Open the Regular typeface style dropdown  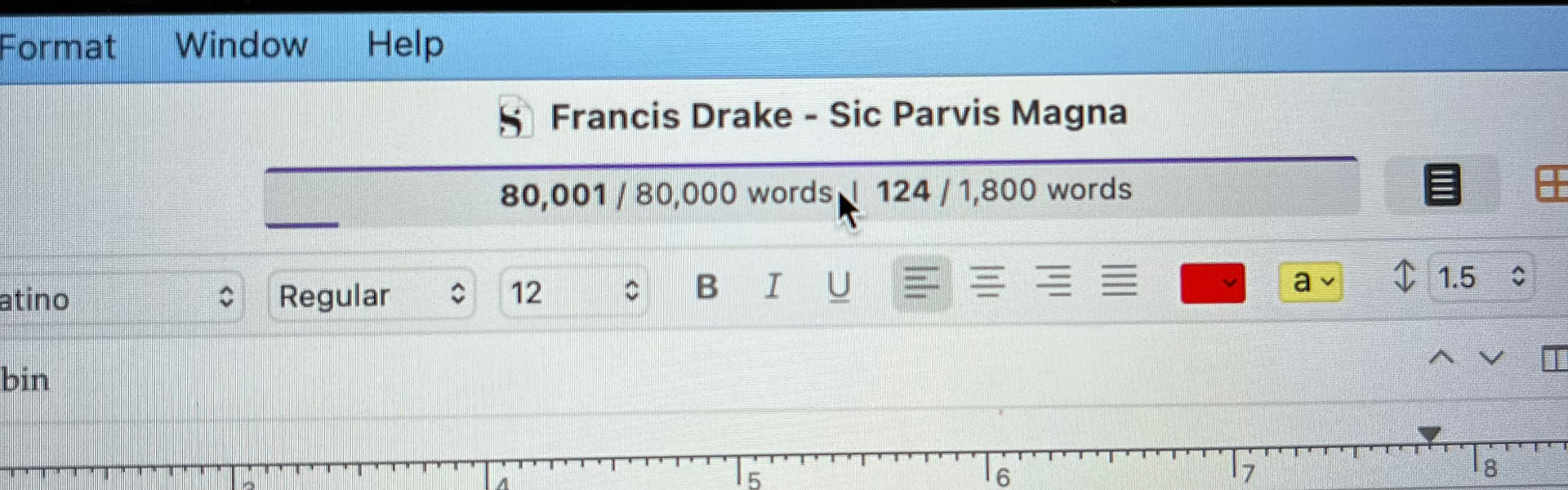372,294
